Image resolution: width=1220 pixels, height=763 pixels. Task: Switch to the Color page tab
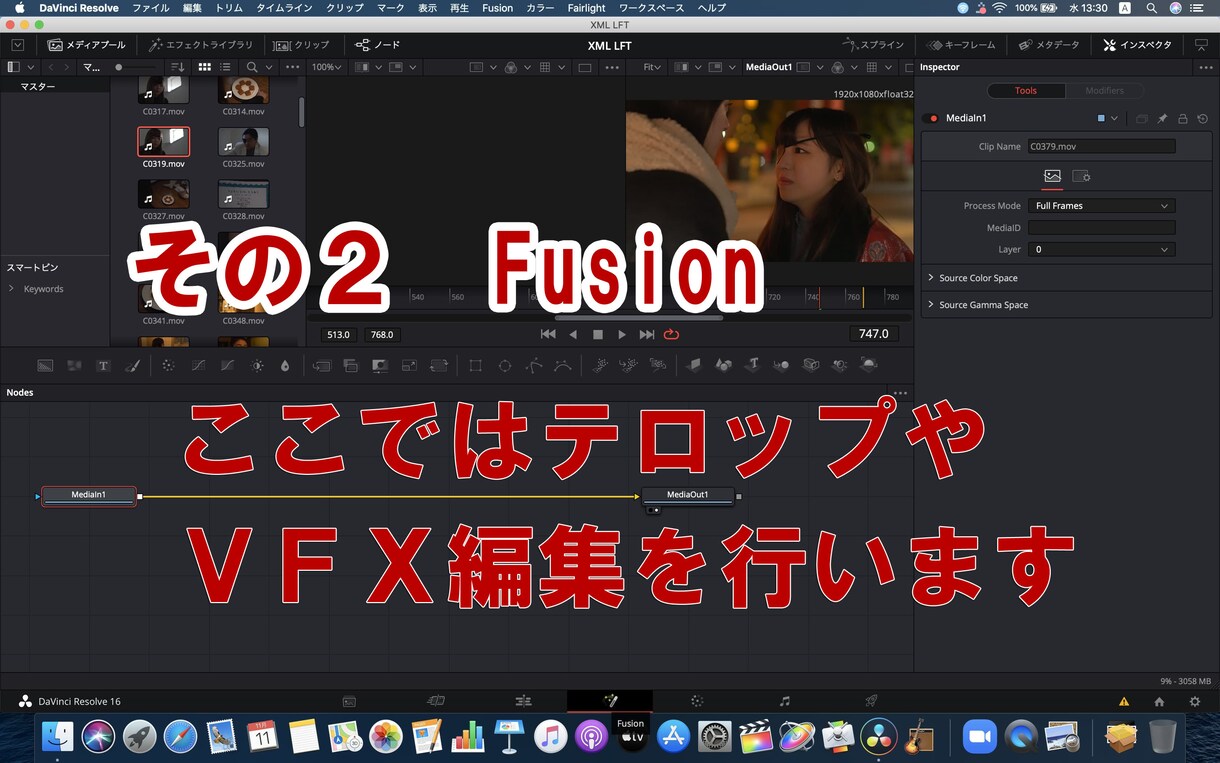tap(697, 702)
